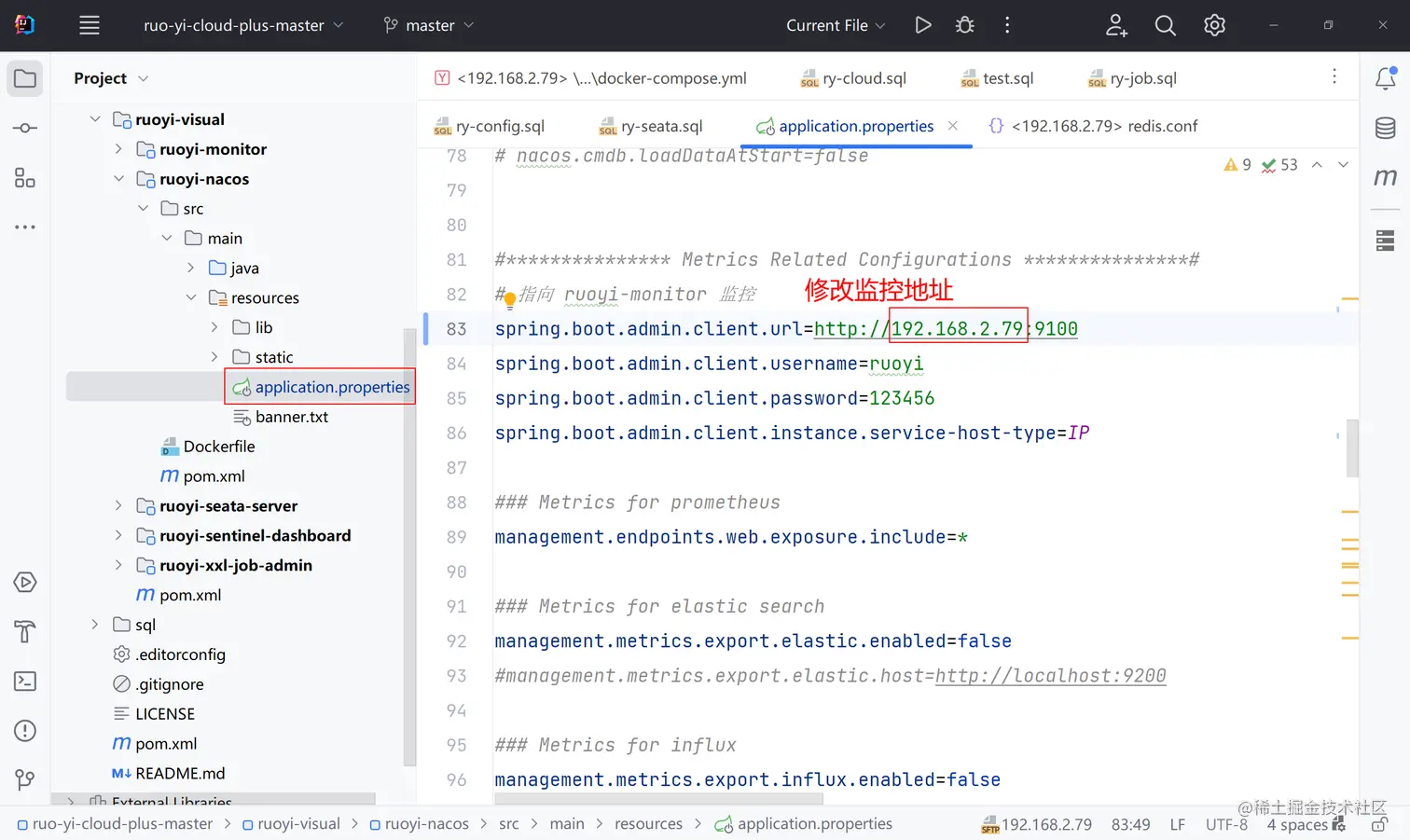
Task: Open 4 spaces indent settings
Action: coord(1297,825)
